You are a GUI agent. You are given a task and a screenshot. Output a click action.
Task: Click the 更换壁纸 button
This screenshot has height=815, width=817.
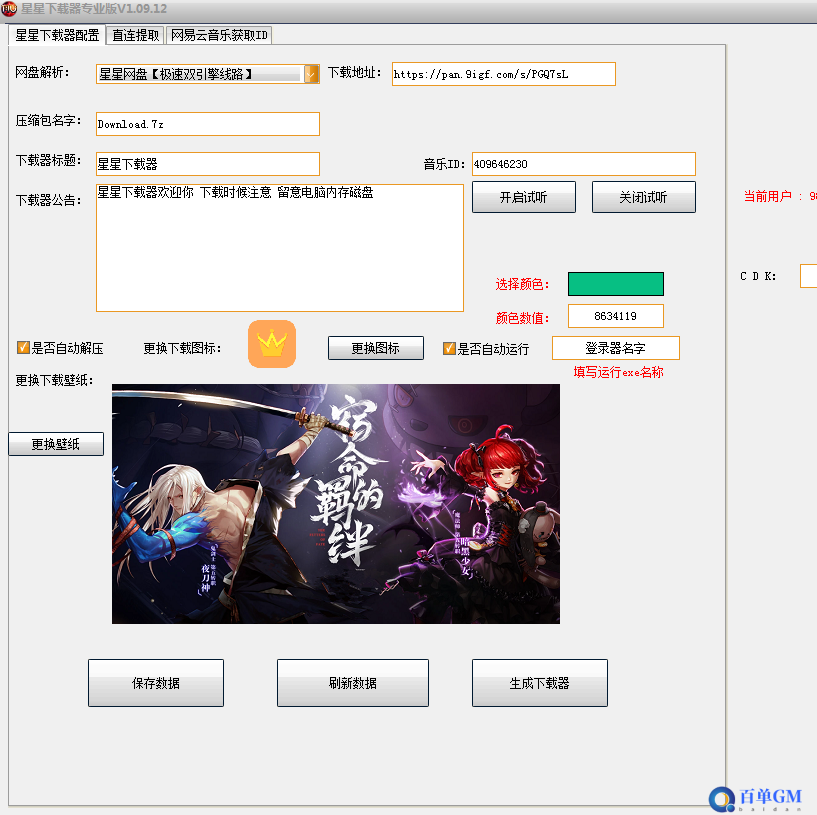56,444
